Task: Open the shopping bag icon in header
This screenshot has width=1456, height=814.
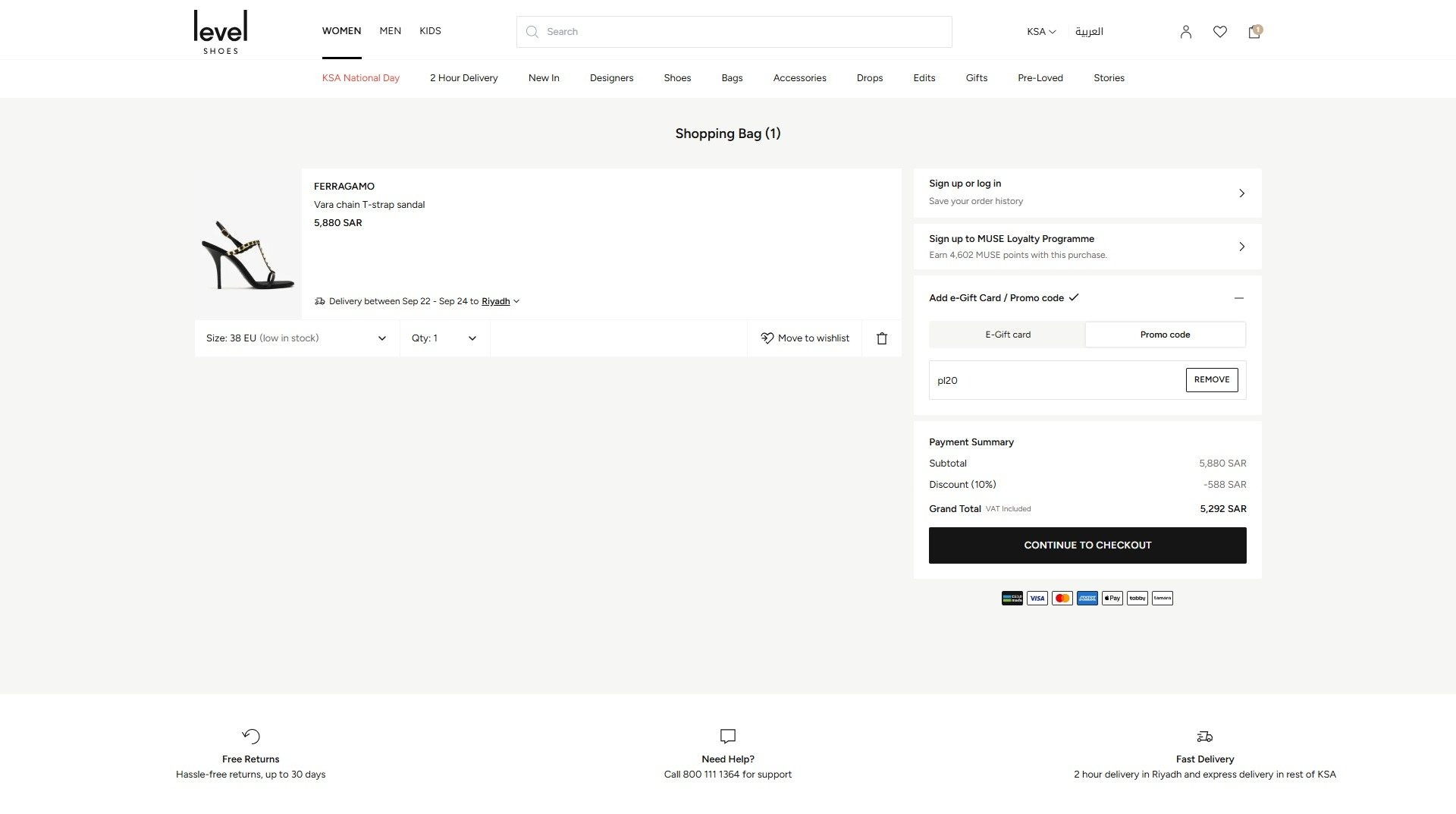Action: click(x=1254, y=32)
